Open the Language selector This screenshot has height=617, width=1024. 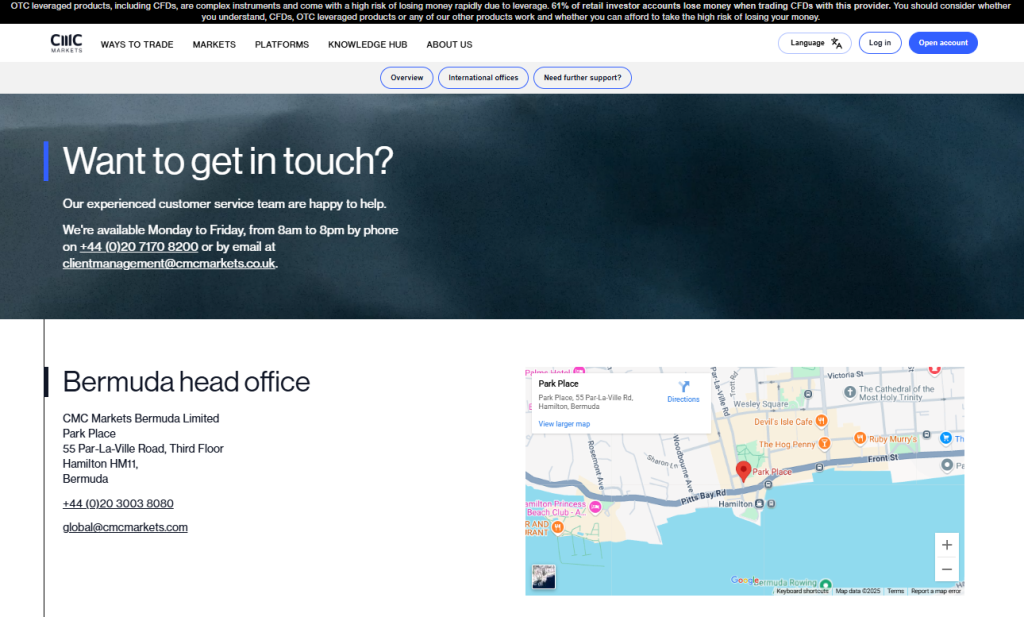click(814, 43)
